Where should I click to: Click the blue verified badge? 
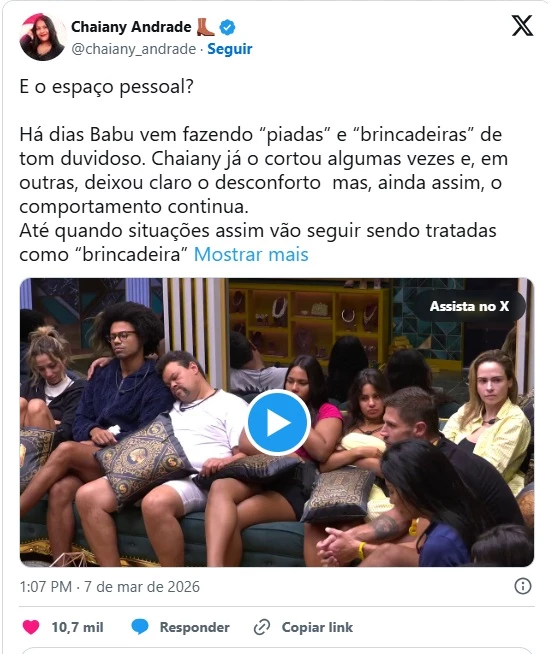tap(227, 28)
